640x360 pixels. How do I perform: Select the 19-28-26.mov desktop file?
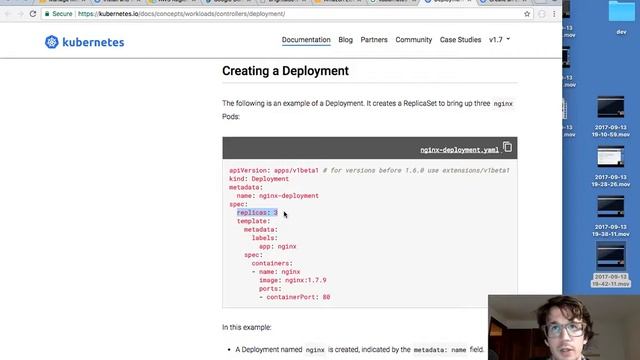[x=611, y=167]
